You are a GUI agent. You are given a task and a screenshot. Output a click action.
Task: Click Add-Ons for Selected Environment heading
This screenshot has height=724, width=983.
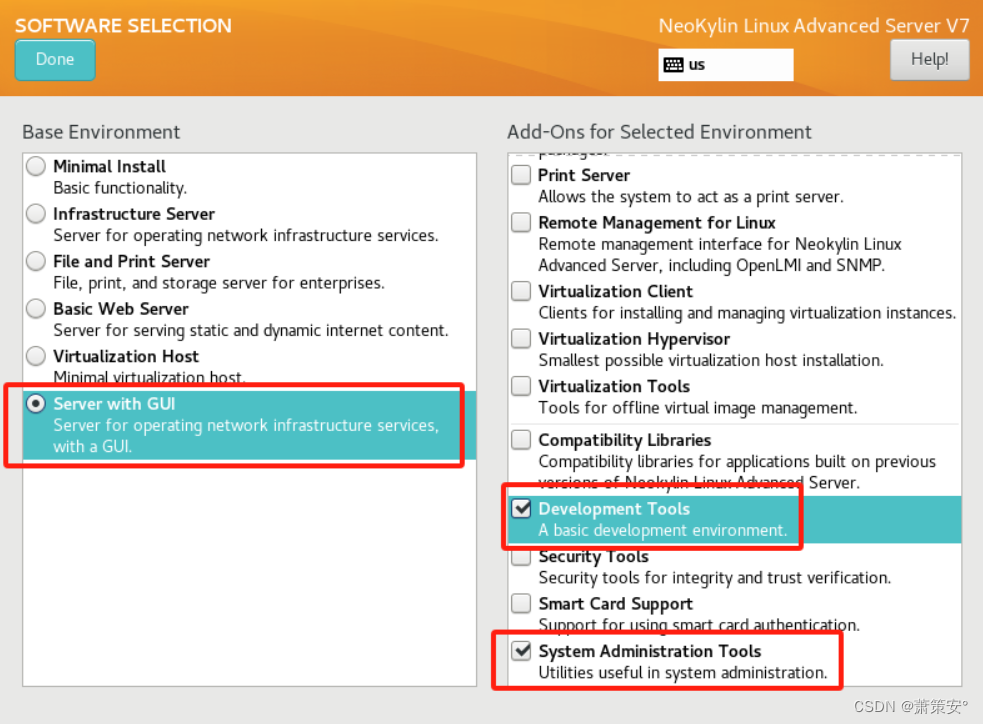660,132
